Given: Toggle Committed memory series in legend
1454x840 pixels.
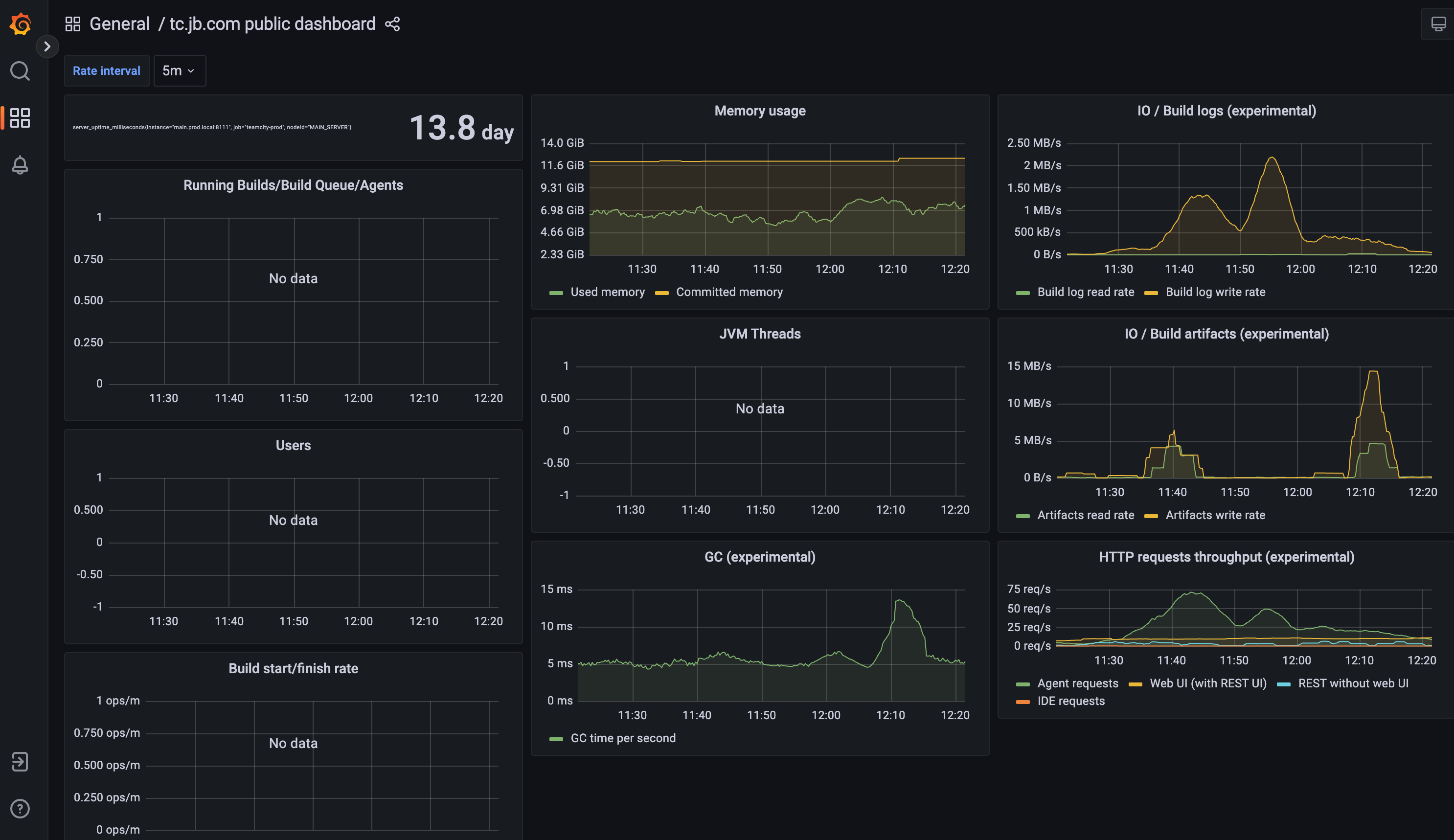Looking at the screenshot, I should (729, 293).
